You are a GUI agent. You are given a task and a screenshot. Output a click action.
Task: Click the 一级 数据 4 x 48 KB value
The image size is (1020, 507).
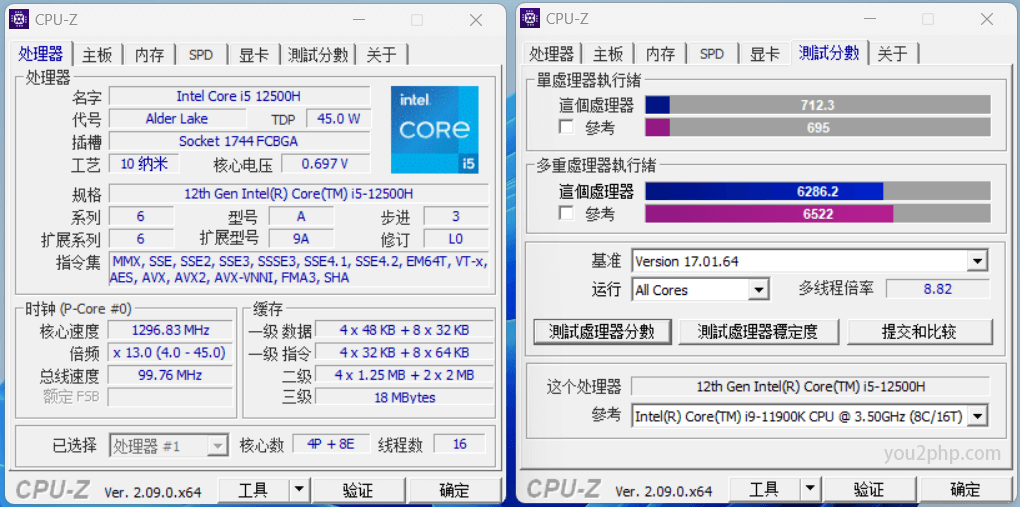[x=404, y=330]
